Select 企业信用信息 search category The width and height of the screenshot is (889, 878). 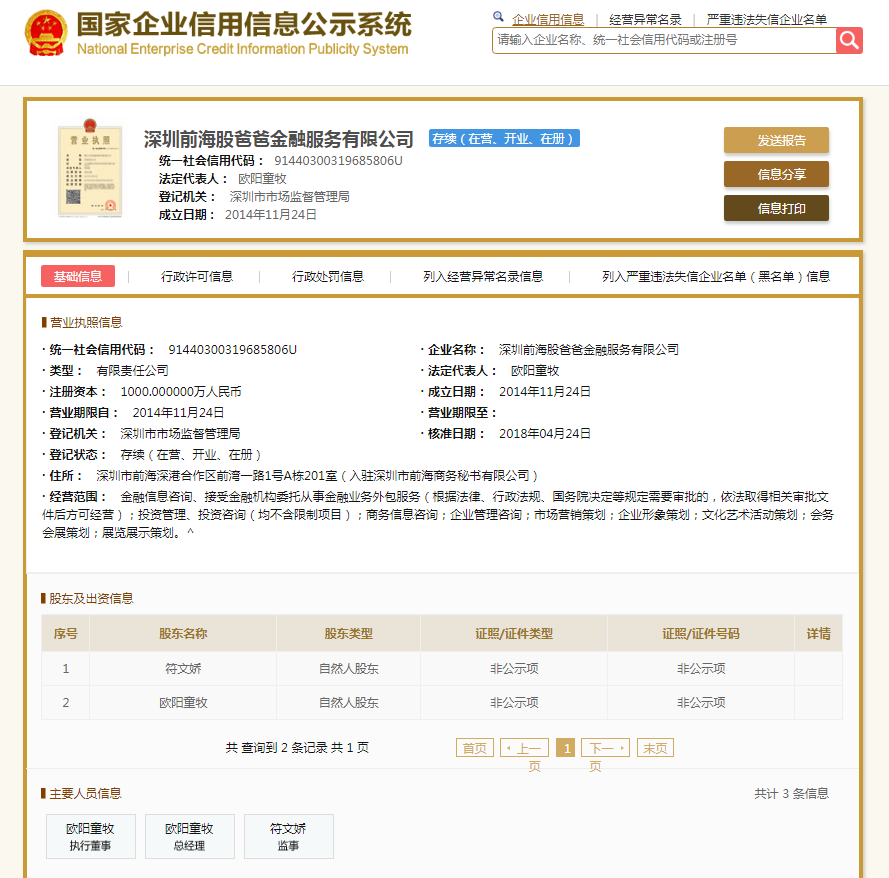(547, 19)
